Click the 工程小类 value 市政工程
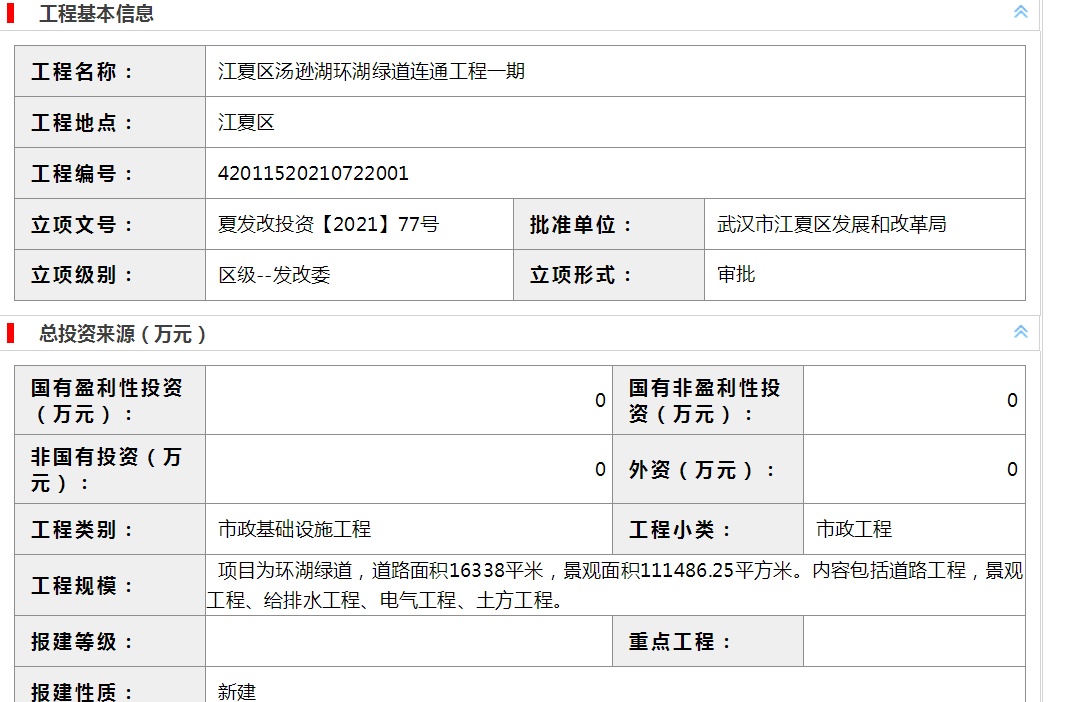1070x702 pixels. coord(854,529)
